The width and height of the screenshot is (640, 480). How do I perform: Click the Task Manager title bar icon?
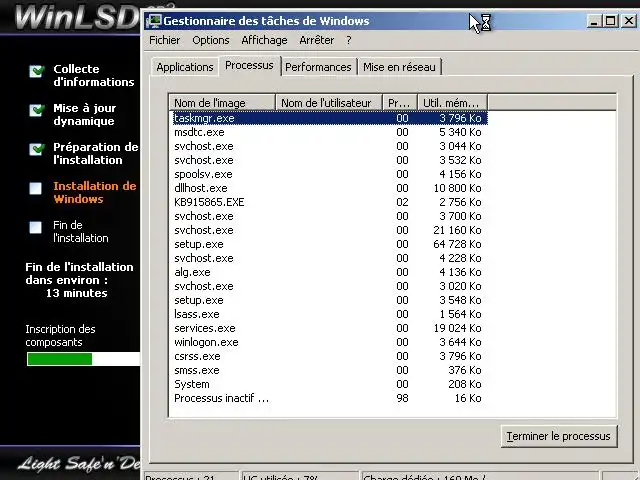point(154,21)
